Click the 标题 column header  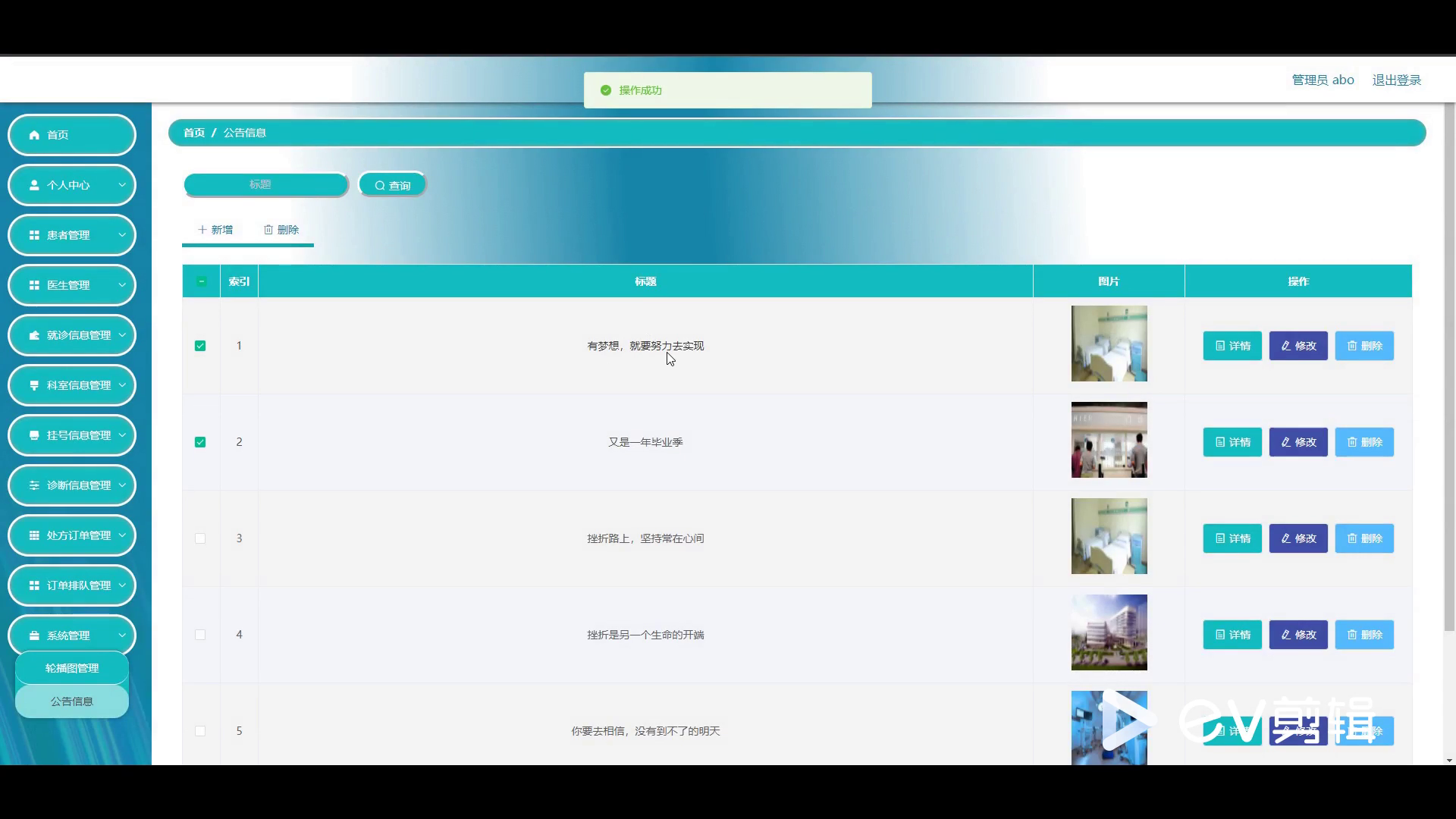tap(645, 281)
